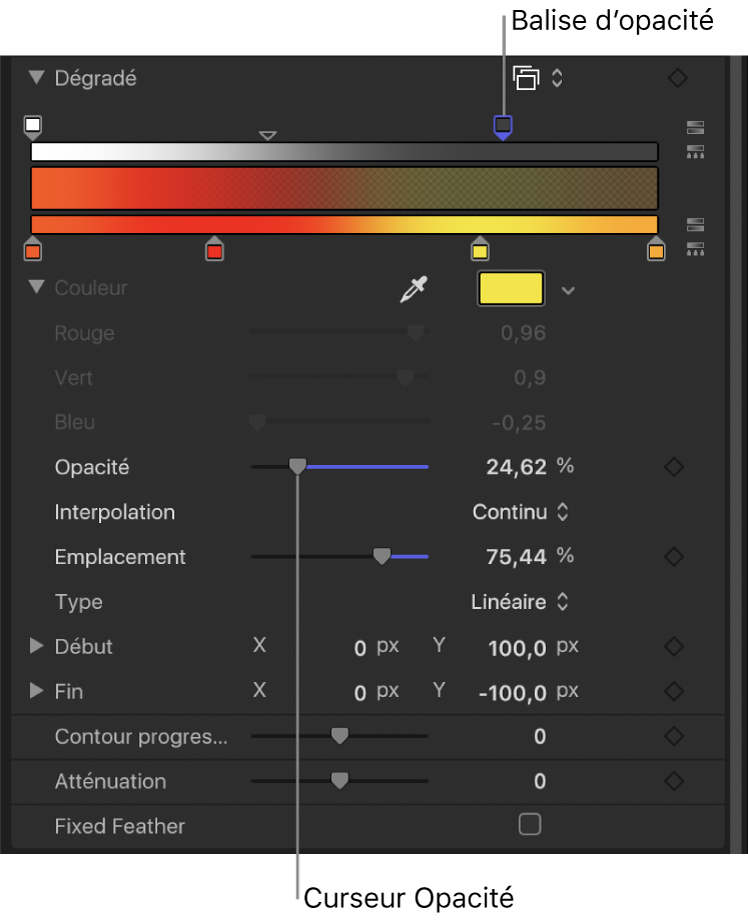Collapse the Couleur section

(37, 288)
